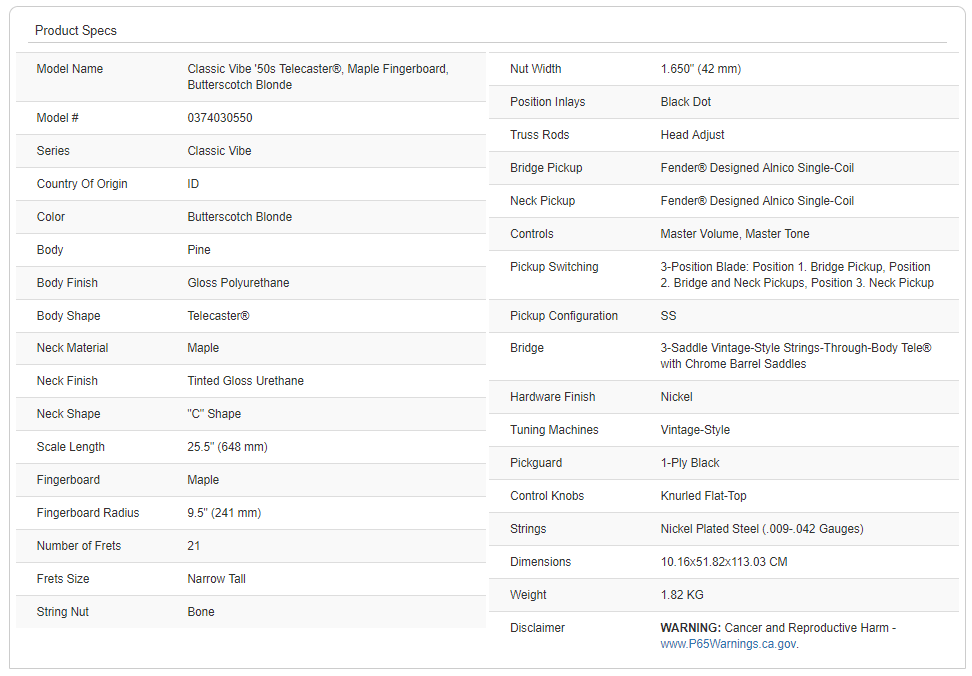Select the Narrow Tall frets size

[216, 579]
